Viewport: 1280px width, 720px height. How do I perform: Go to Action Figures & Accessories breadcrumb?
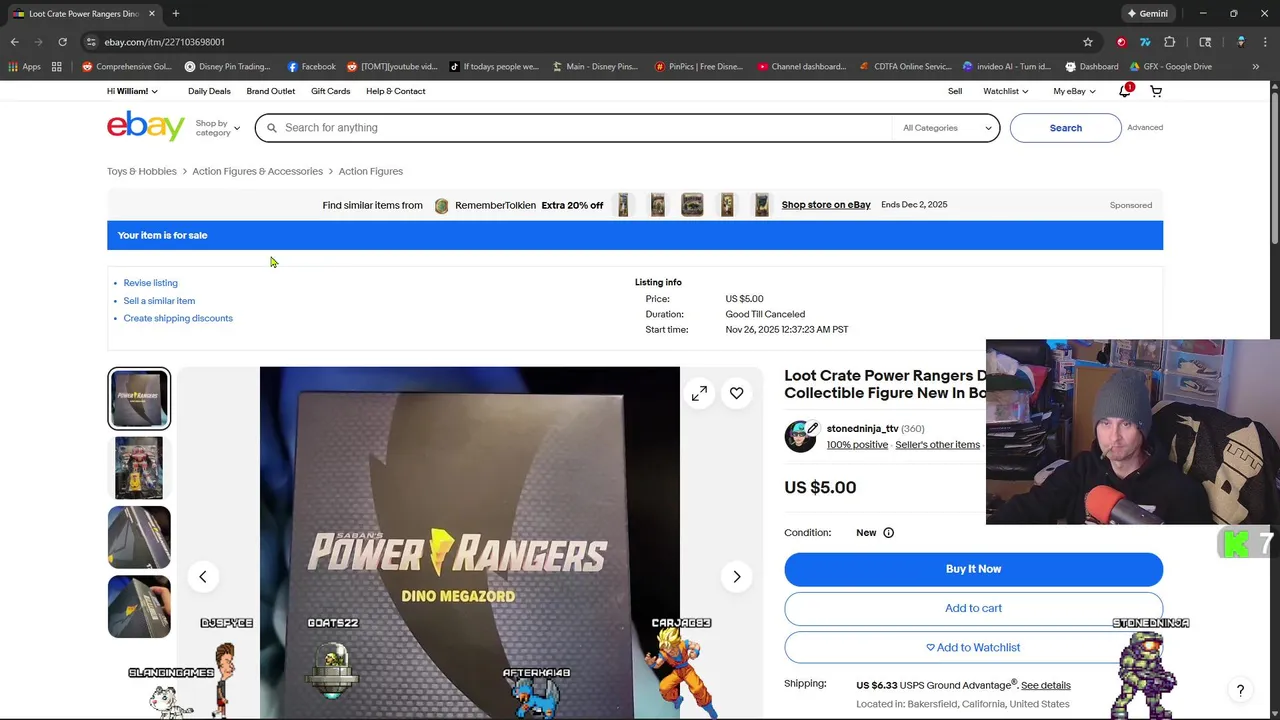tap(258, 172)
